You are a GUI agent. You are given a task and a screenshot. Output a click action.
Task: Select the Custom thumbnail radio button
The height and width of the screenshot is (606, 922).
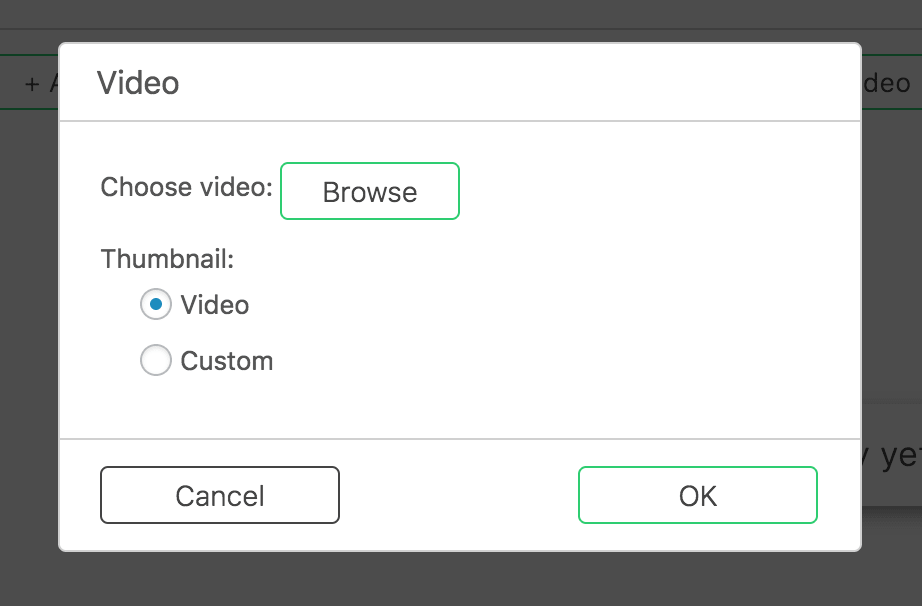coord(156,360)
